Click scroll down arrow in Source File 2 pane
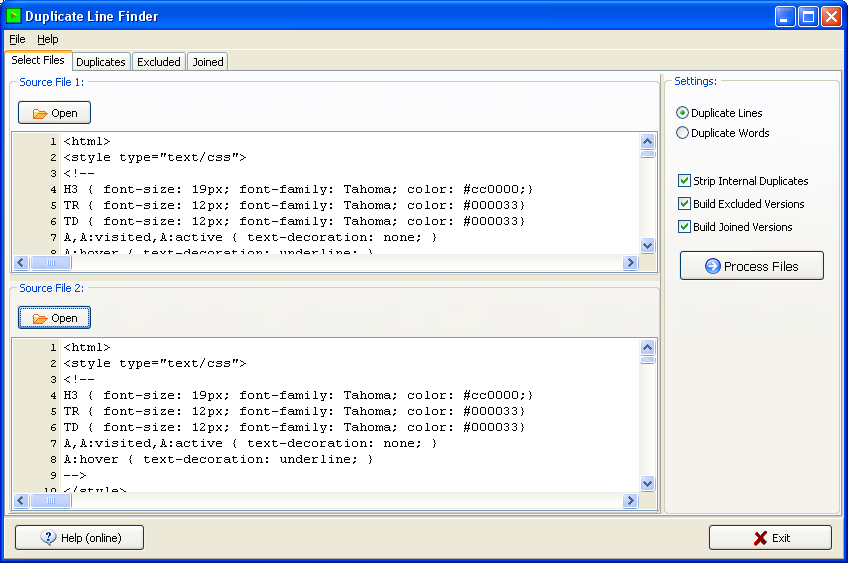The height and width of the screenshot is (563, 848). tap(647, 483)
